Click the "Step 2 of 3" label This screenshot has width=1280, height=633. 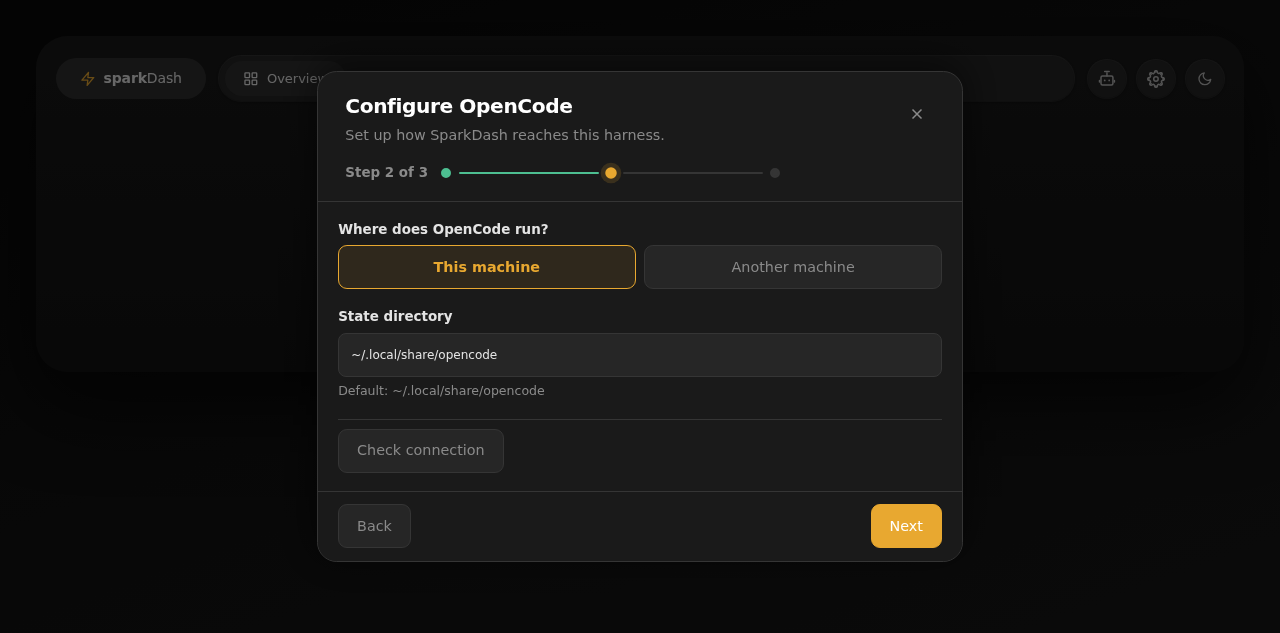[387, 172]
